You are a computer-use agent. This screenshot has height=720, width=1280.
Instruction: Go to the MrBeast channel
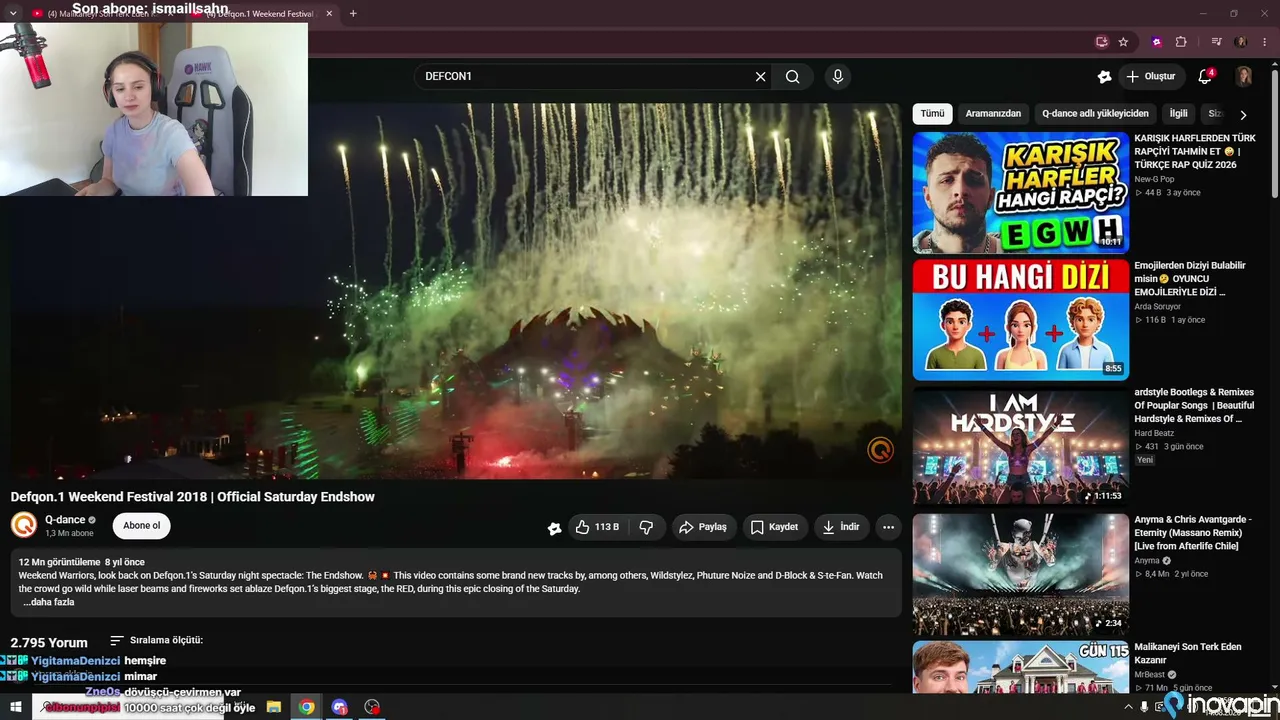click(x=1151, y=675)
